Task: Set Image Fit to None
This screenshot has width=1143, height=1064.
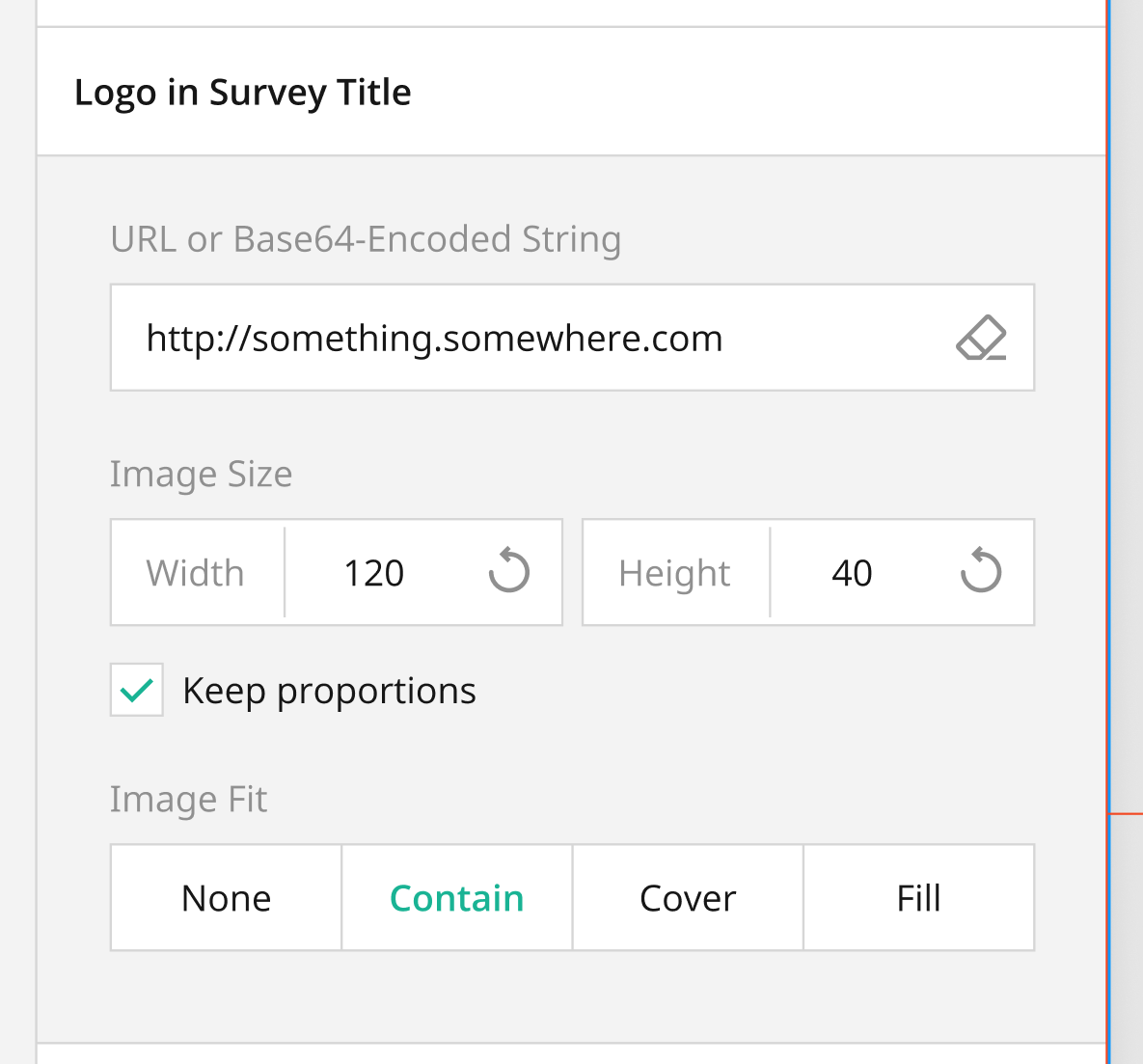Action: (227, 898)
